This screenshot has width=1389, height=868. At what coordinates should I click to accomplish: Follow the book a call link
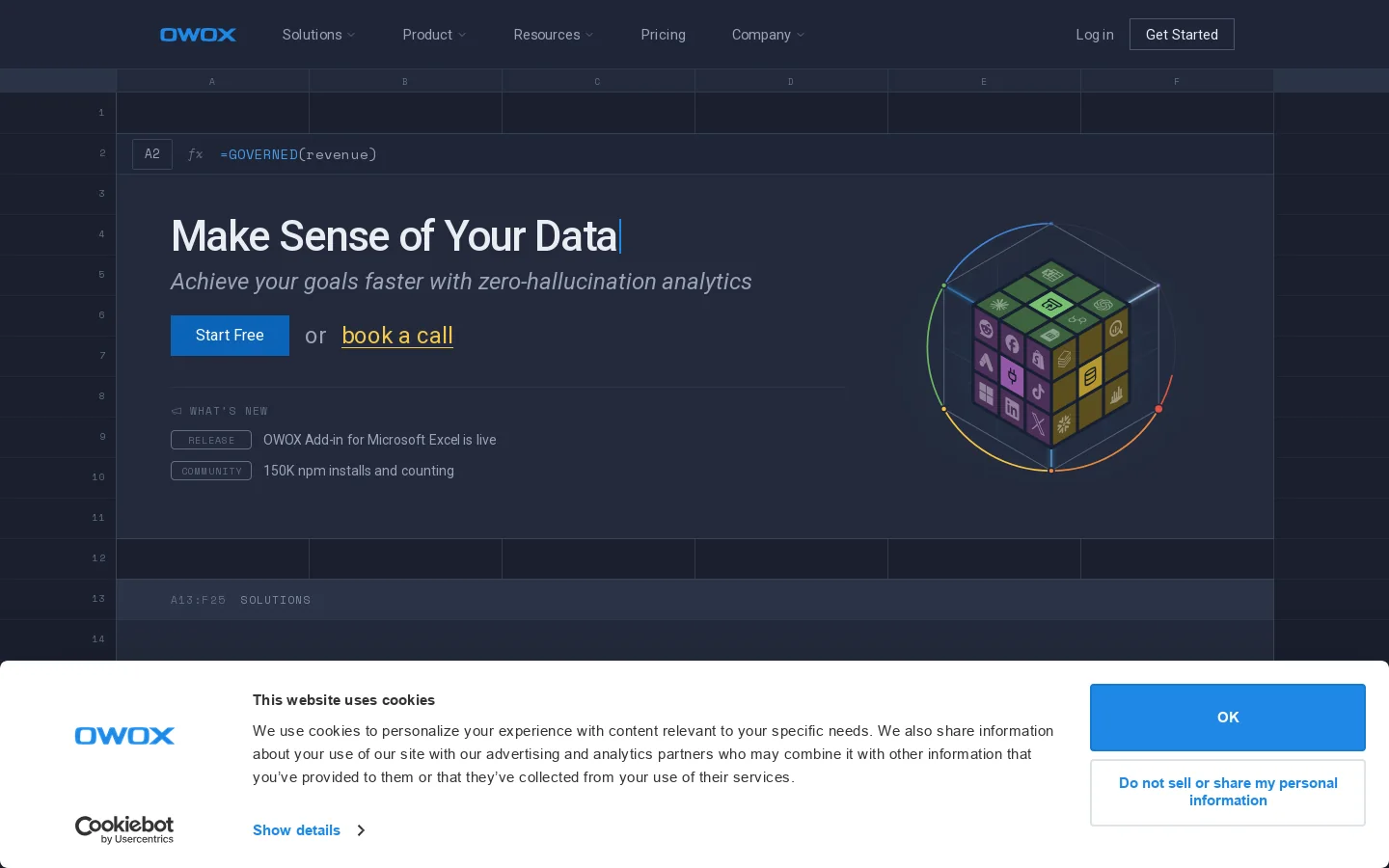point(397,336)
